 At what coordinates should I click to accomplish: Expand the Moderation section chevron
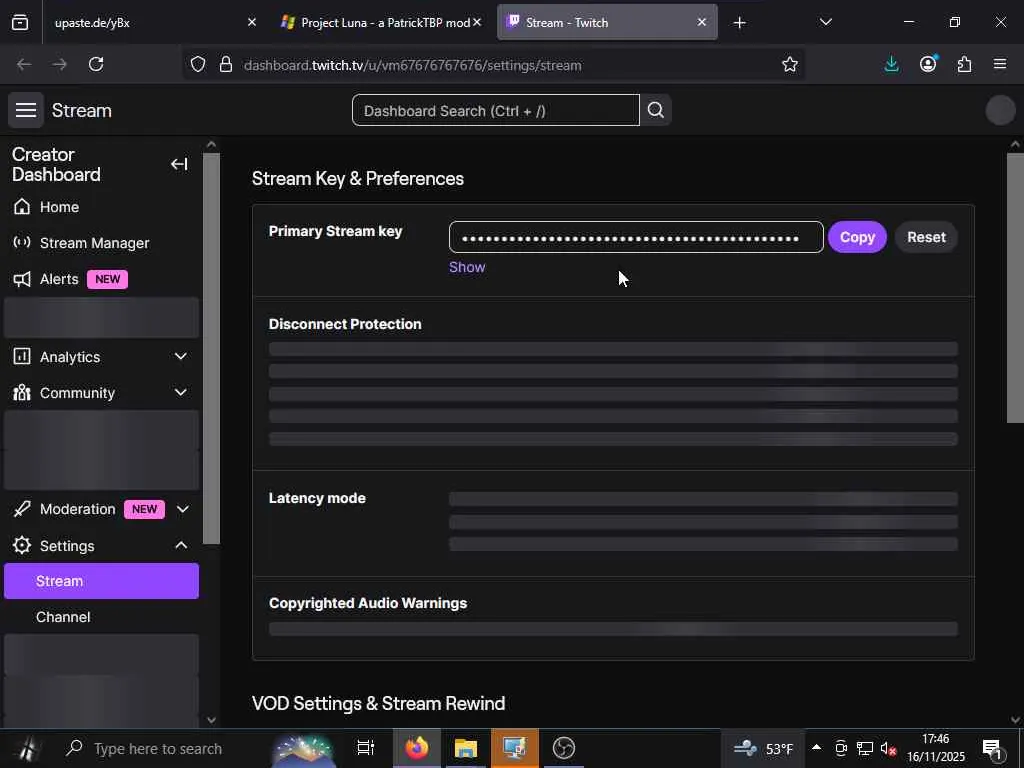(183, 509)
